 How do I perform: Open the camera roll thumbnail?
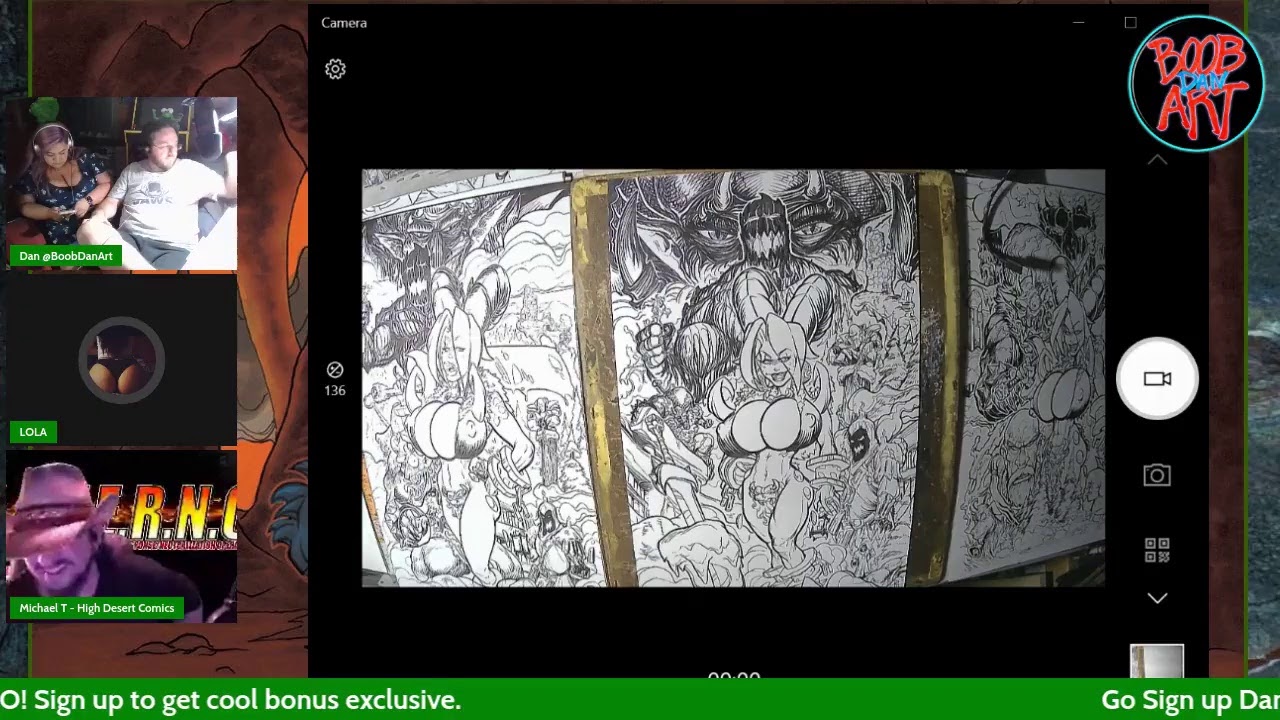[1157, 661]
